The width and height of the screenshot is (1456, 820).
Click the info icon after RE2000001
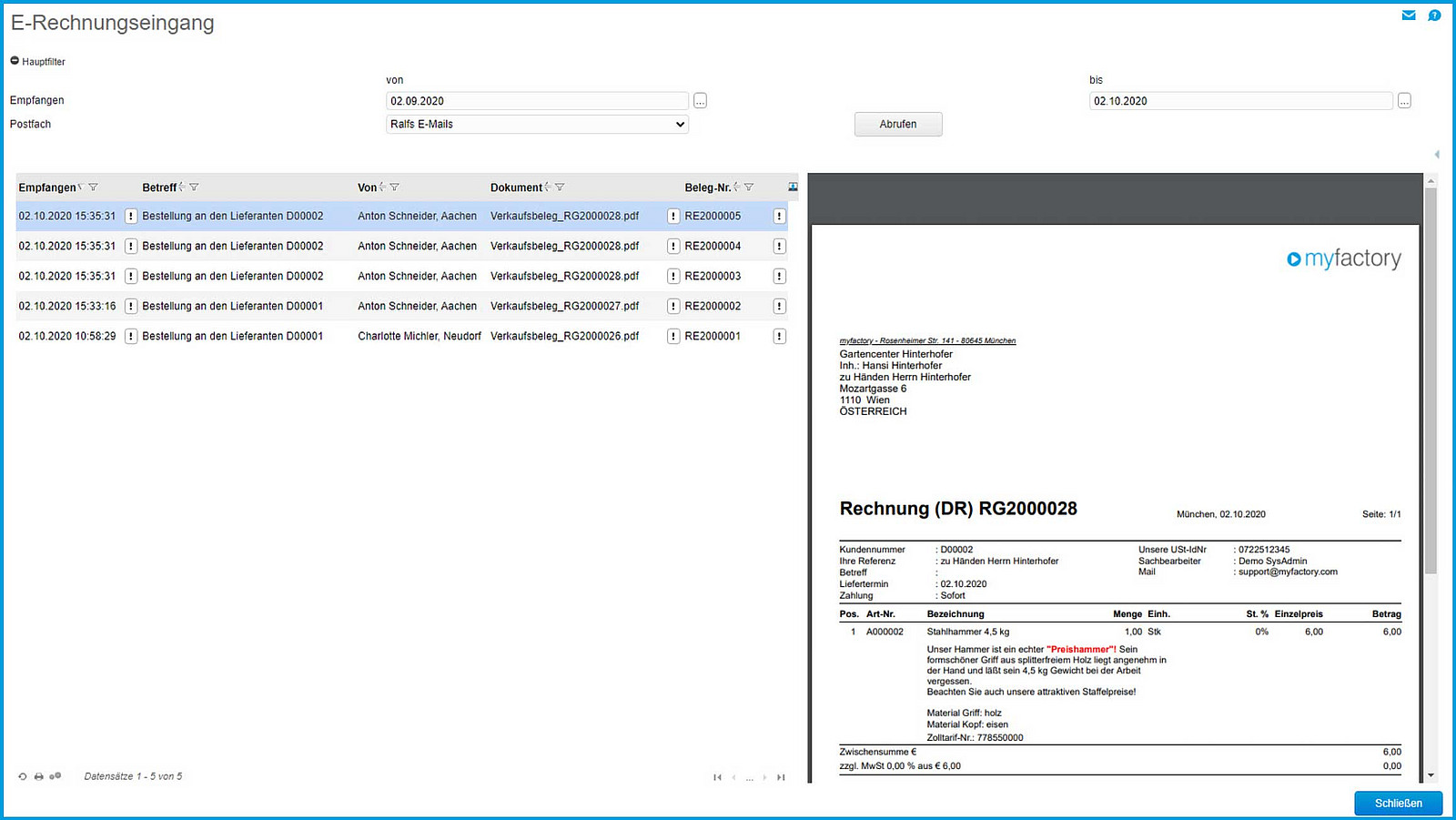(x=780, y=337)
